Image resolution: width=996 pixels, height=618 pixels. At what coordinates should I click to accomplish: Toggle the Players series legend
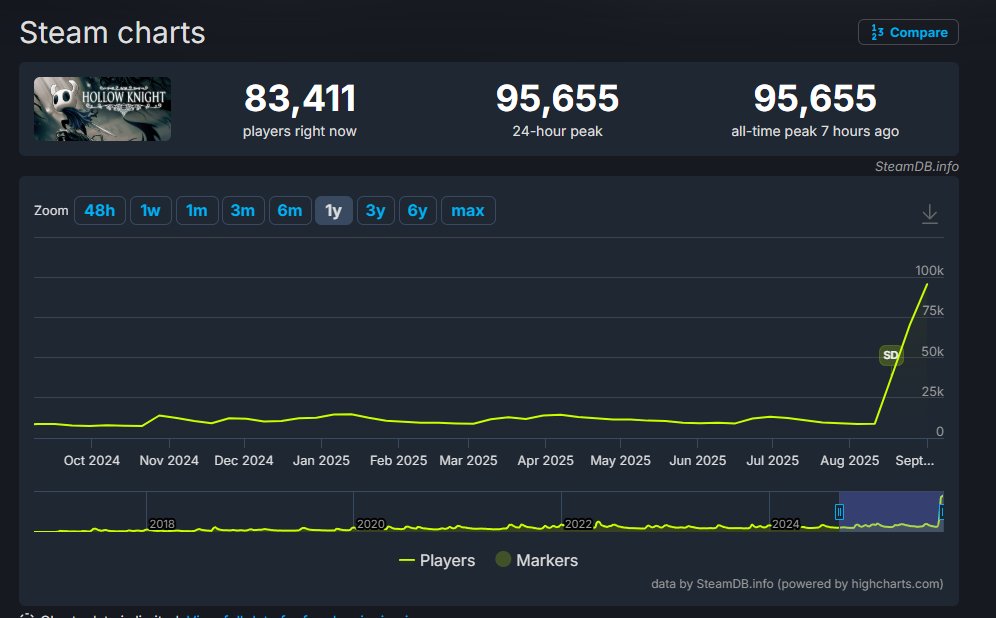(437, 560)
